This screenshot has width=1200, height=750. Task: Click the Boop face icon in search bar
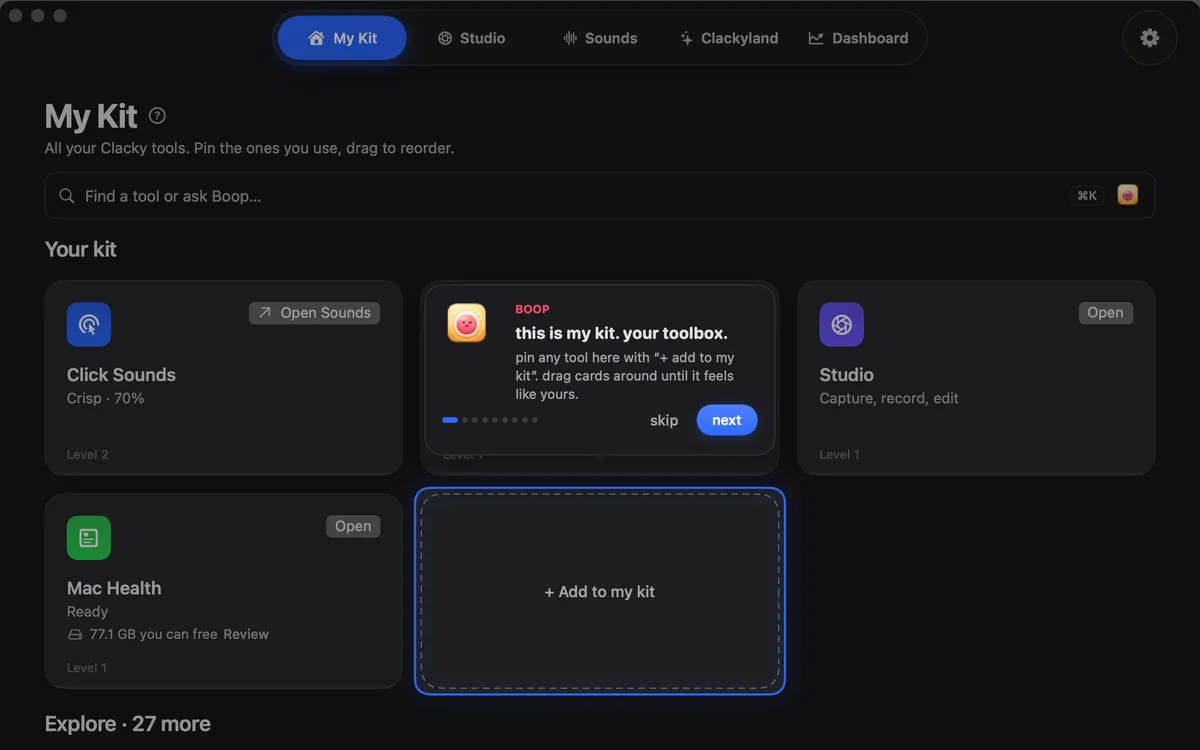1128,196
